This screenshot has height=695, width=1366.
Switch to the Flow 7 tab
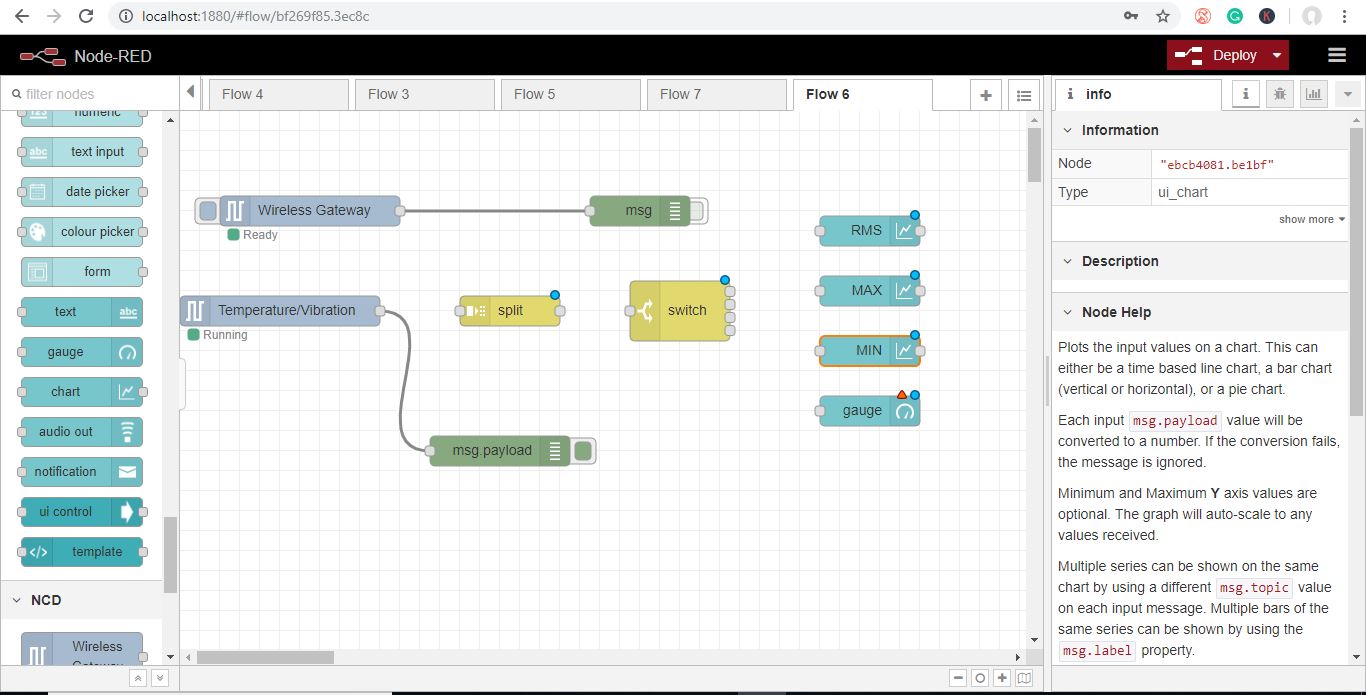(716, 94)
